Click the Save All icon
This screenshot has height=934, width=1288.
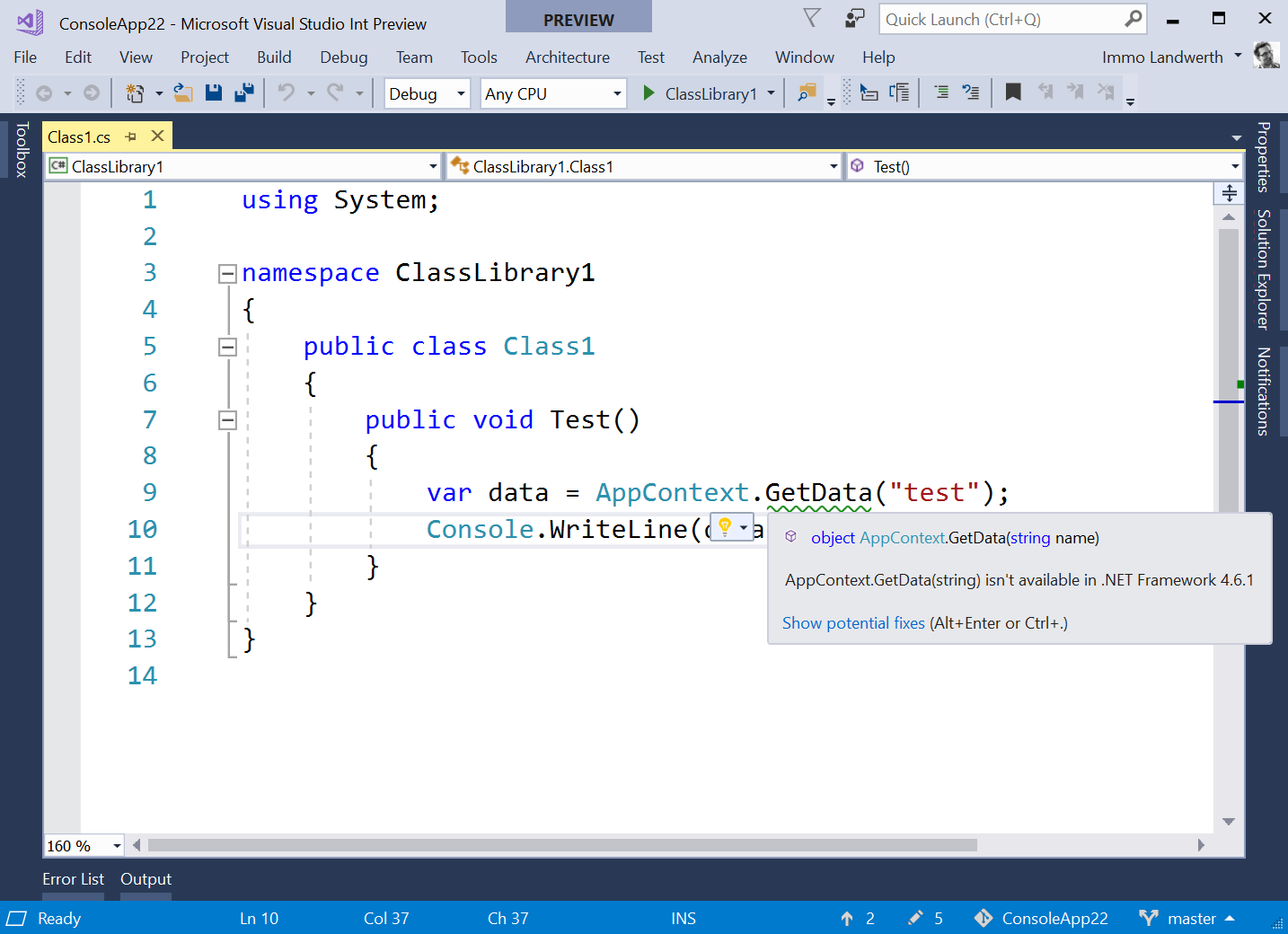point(243,93)
